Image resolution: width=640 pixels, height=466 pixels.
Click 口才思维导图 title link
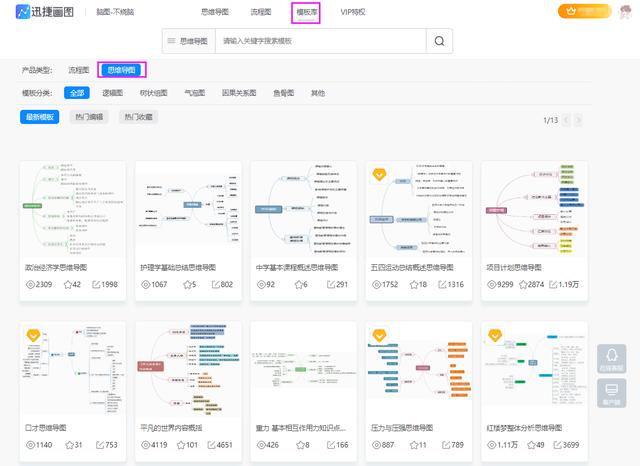46,428
